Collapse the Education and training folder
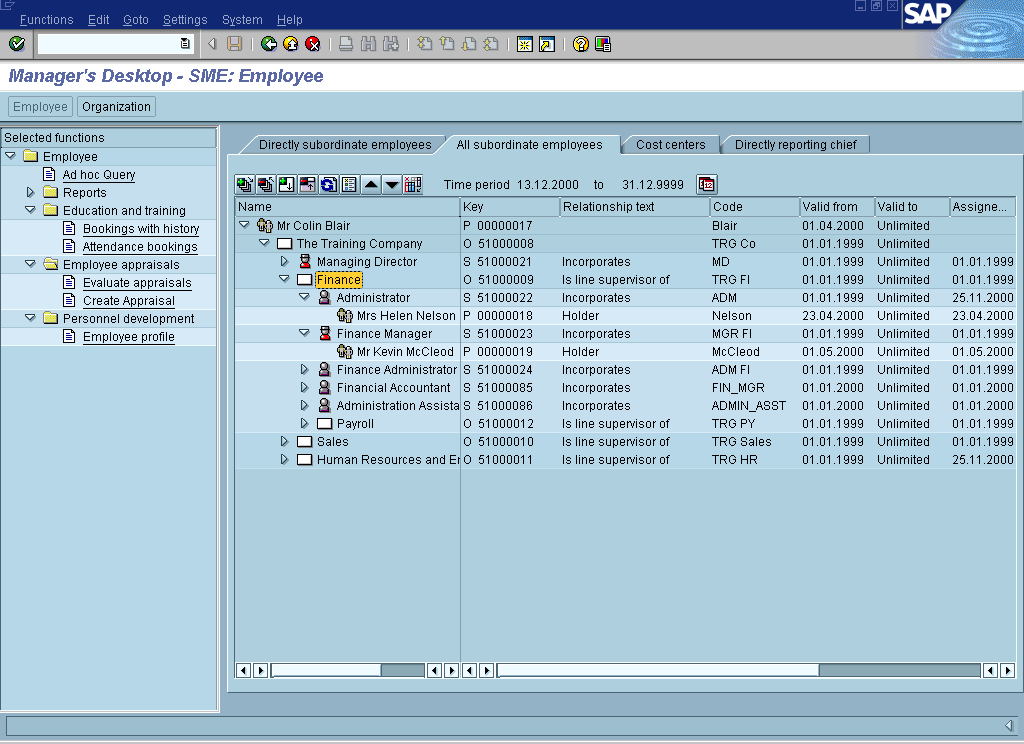This screenshot has height=744, width=1024. tap(30, 210)
